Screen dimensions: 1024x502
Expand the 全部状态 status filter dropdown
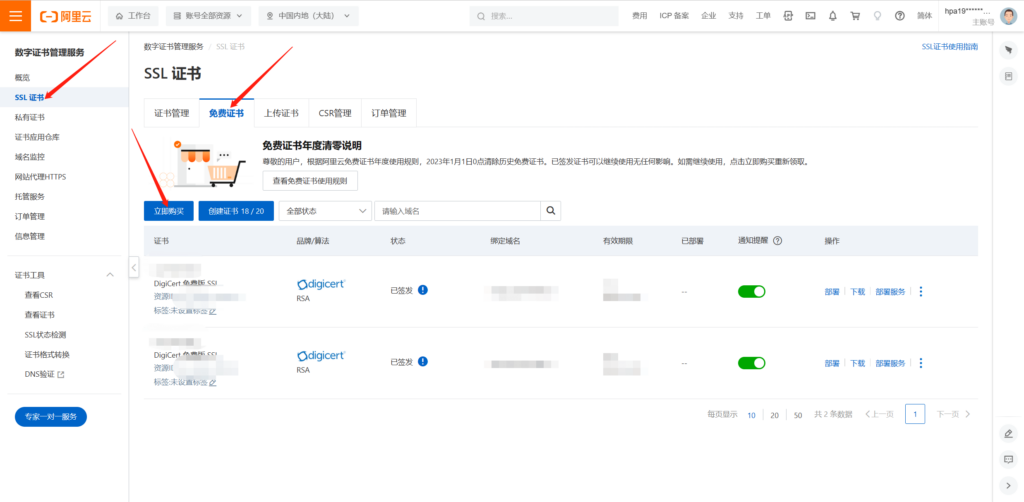(325, 211)
